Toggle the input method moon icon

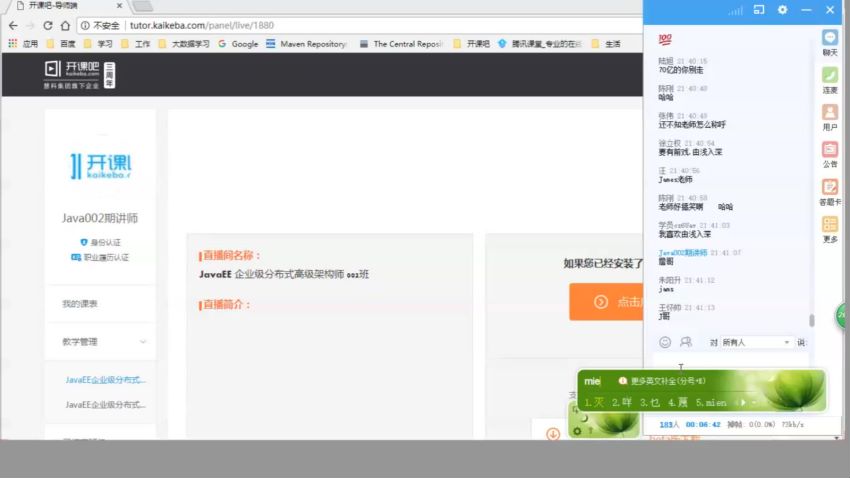point(584,418)
